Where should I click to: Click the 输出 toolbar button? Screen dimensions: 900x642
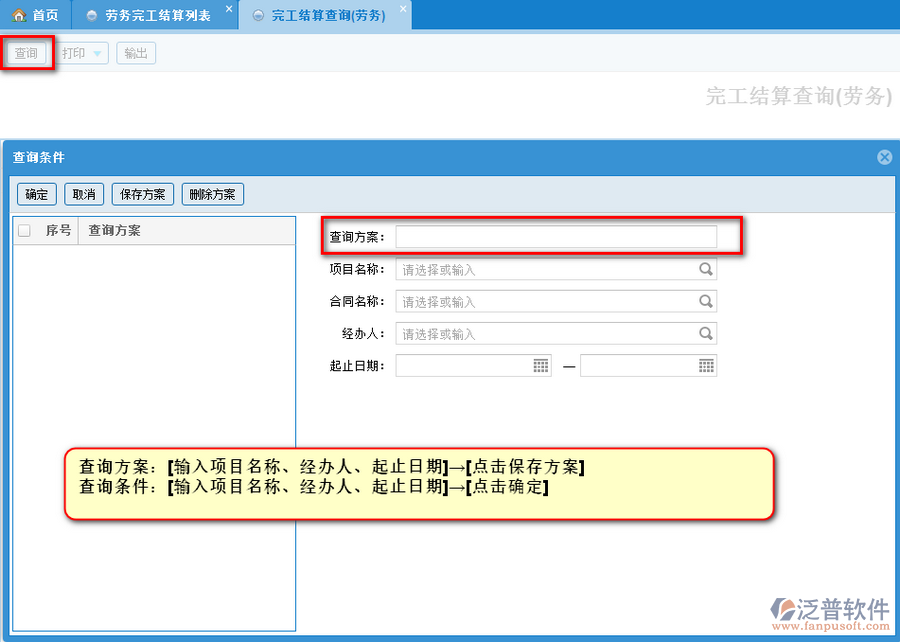(x=136, y=53)
